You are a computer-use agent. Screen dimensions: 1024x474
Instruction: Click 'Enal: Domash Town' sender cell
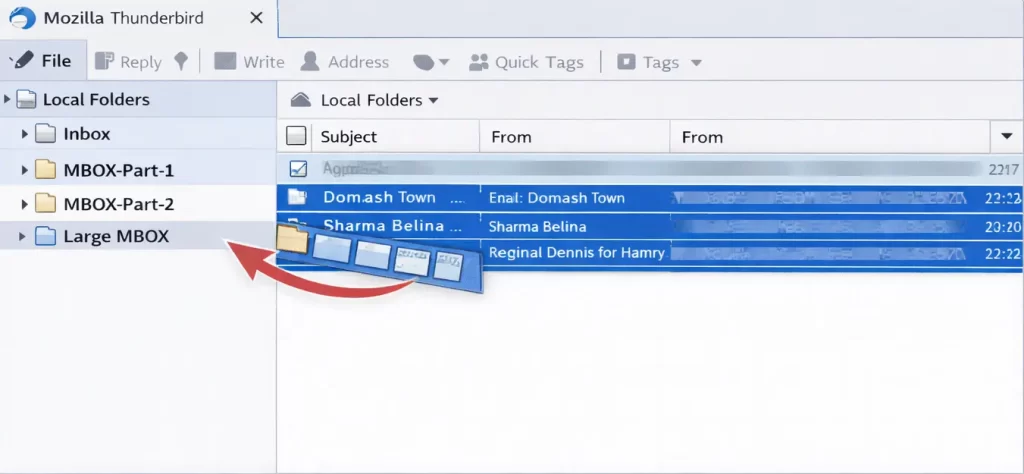click(x=557, y=198)
